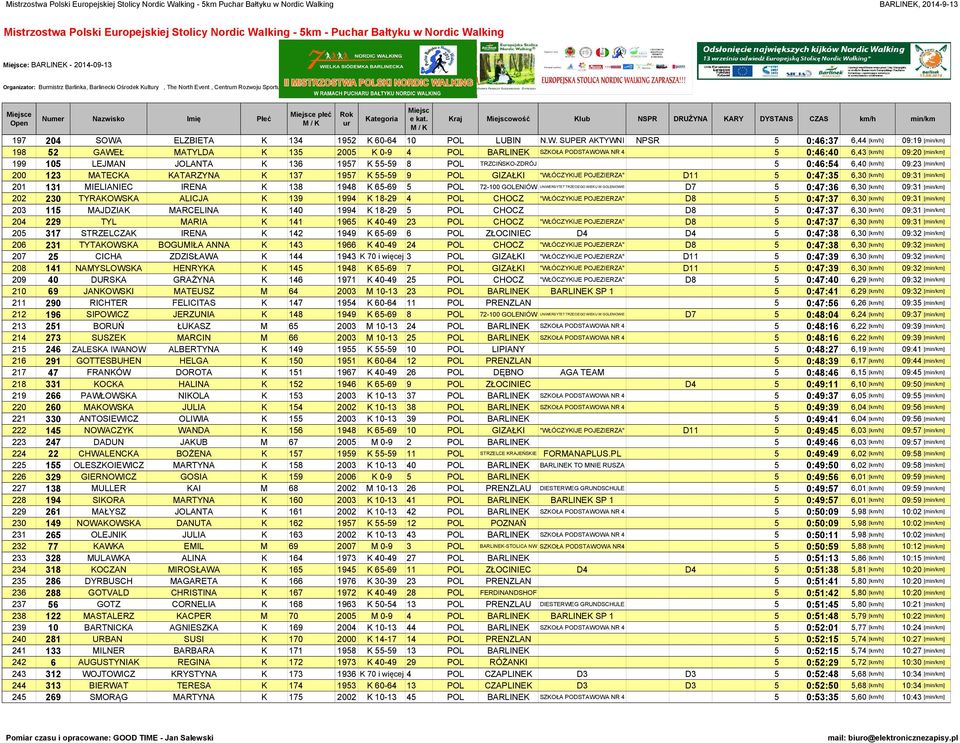Click the Numer column header
The width and height of the screenshot is (960, 743).
pyautogui.click(x=53, y=119)
